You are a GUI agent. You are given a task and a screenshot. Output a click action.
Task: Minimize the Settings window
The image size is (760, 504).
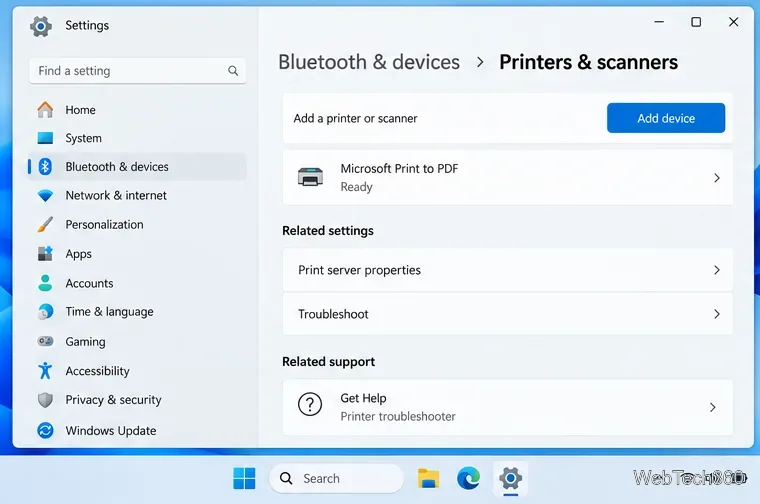point(659,22)
